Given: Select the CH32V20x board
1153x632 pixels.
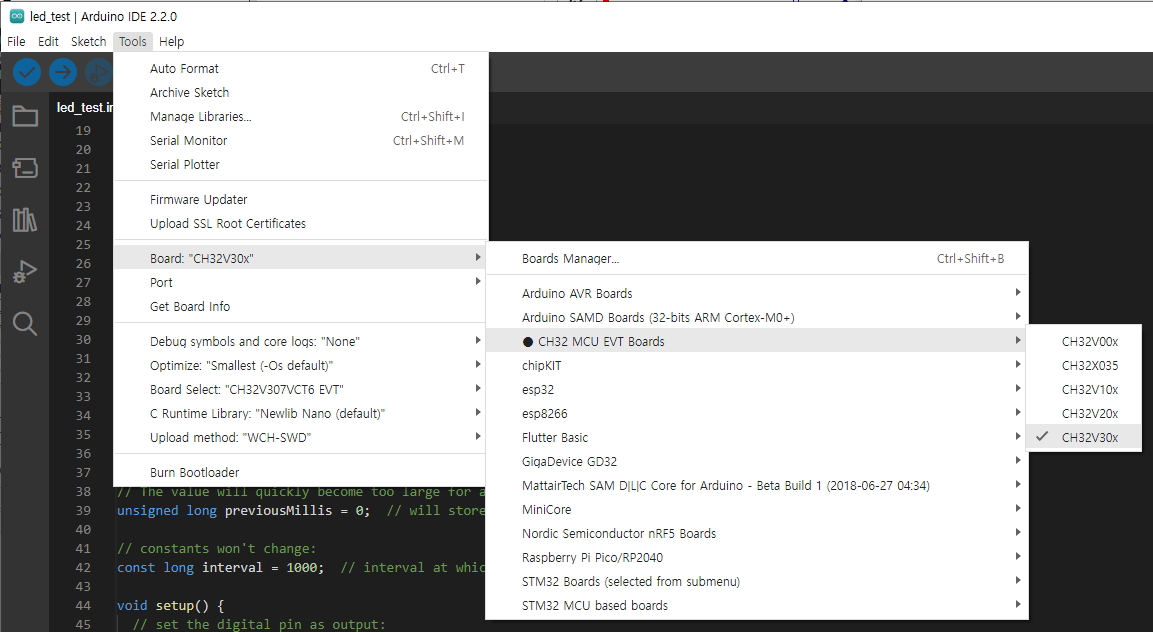Looking at the screenshot, I should [1085, 413].
